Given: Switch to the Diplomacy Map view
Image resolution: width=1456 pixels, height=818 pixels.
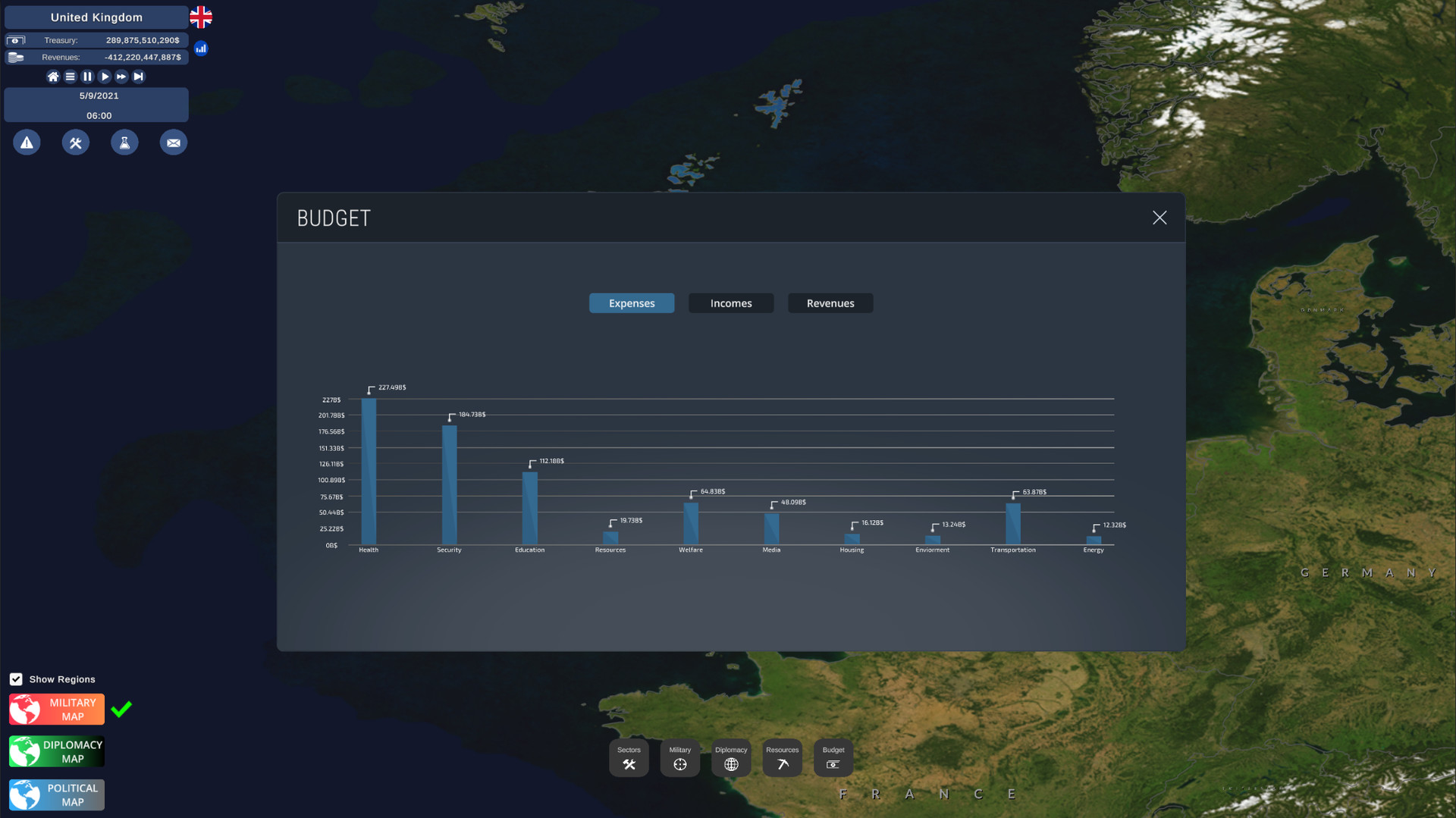Looking at the screenshot, I should pos(57,751).
